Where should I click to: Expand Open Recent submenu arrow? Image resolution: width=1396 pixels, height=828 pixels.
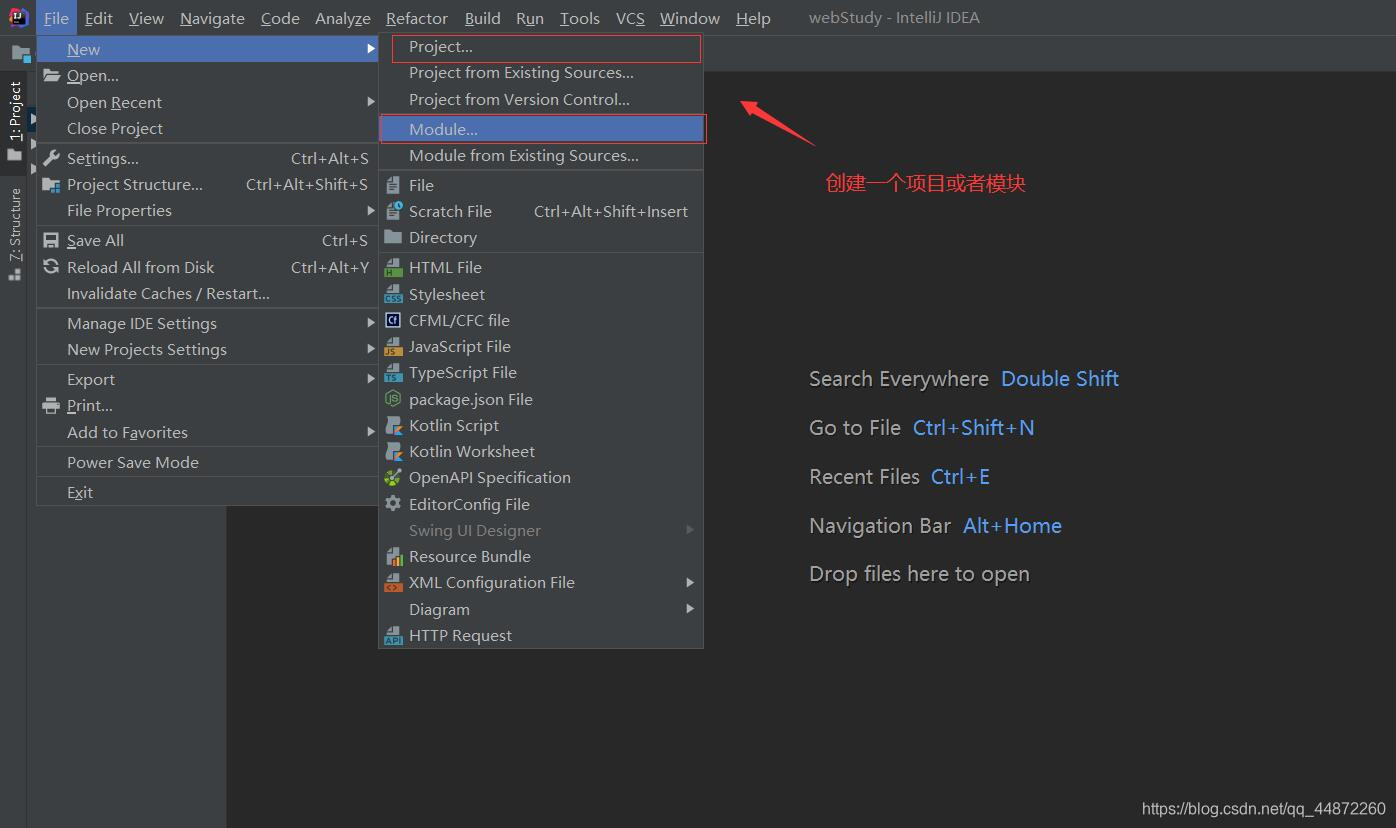point(371,102)
